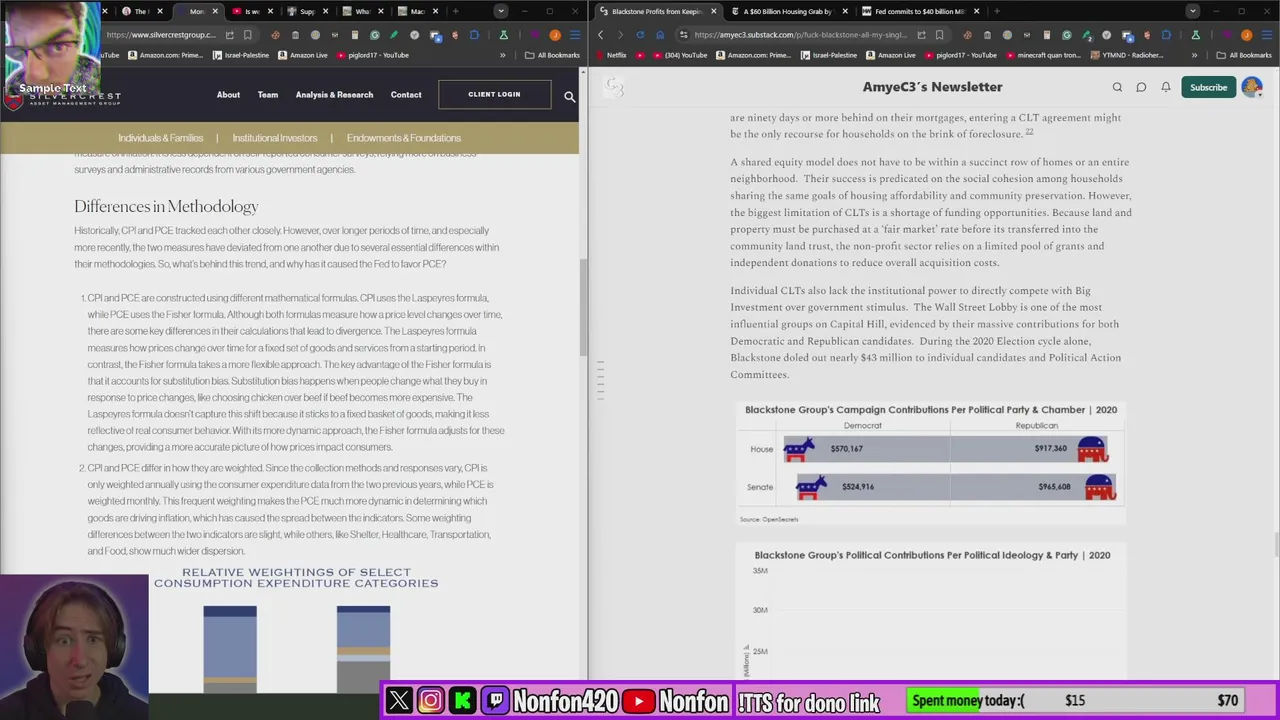Open '(304) YouTube' bookmark

tap(679, 55)
